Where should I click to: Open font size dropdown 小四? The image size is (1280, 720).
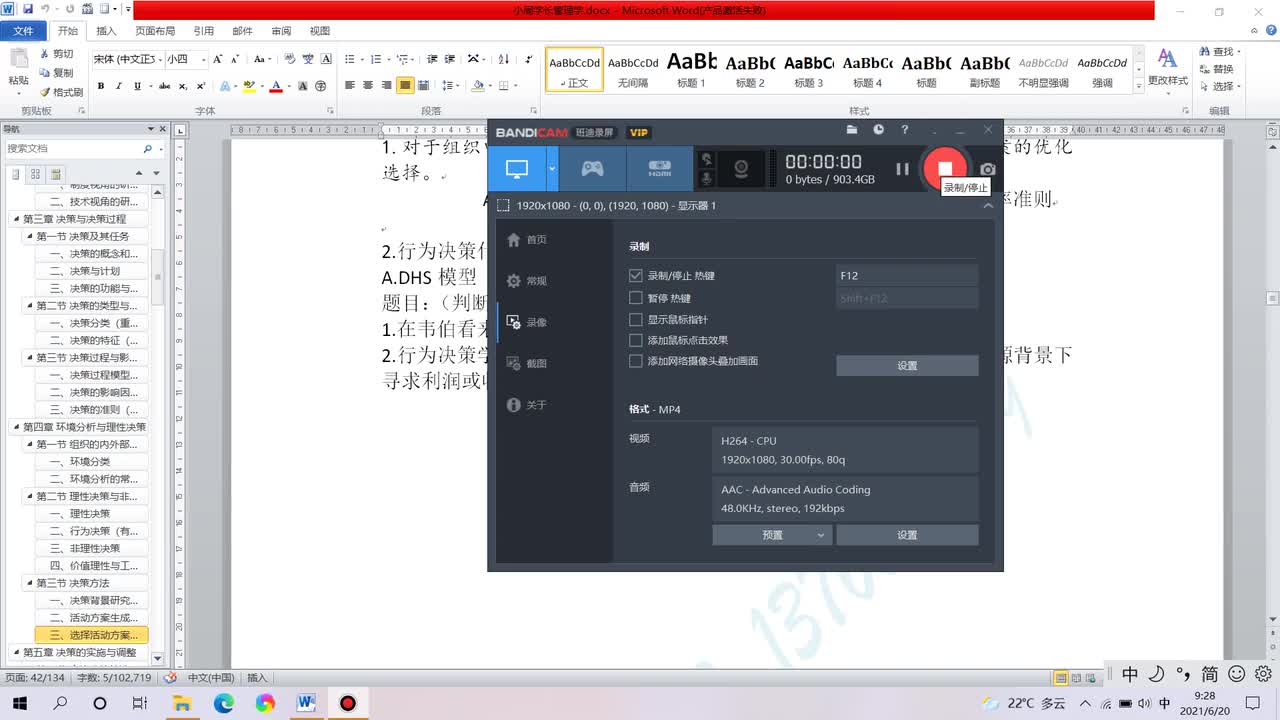tap(203, 60)
